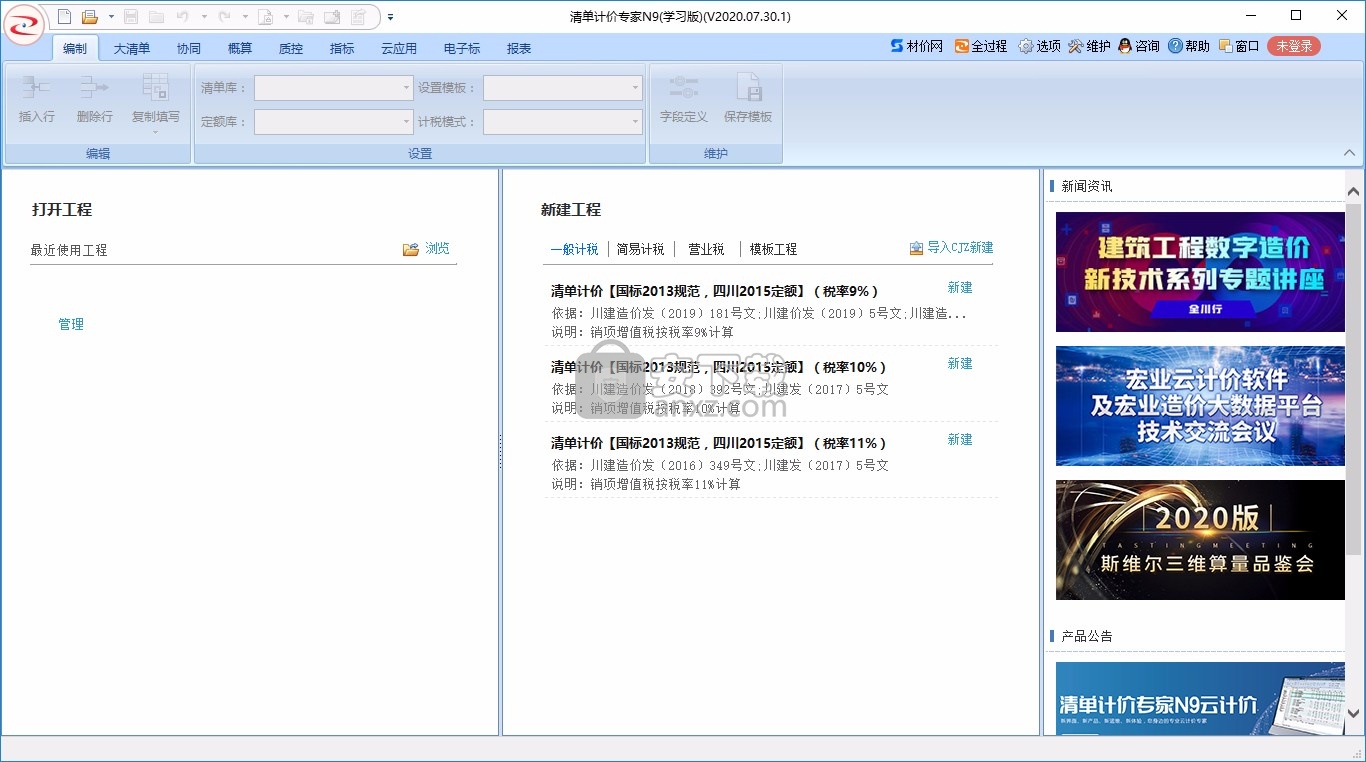Click the save disk icon

pyautogui.click(x=131, y=17)
